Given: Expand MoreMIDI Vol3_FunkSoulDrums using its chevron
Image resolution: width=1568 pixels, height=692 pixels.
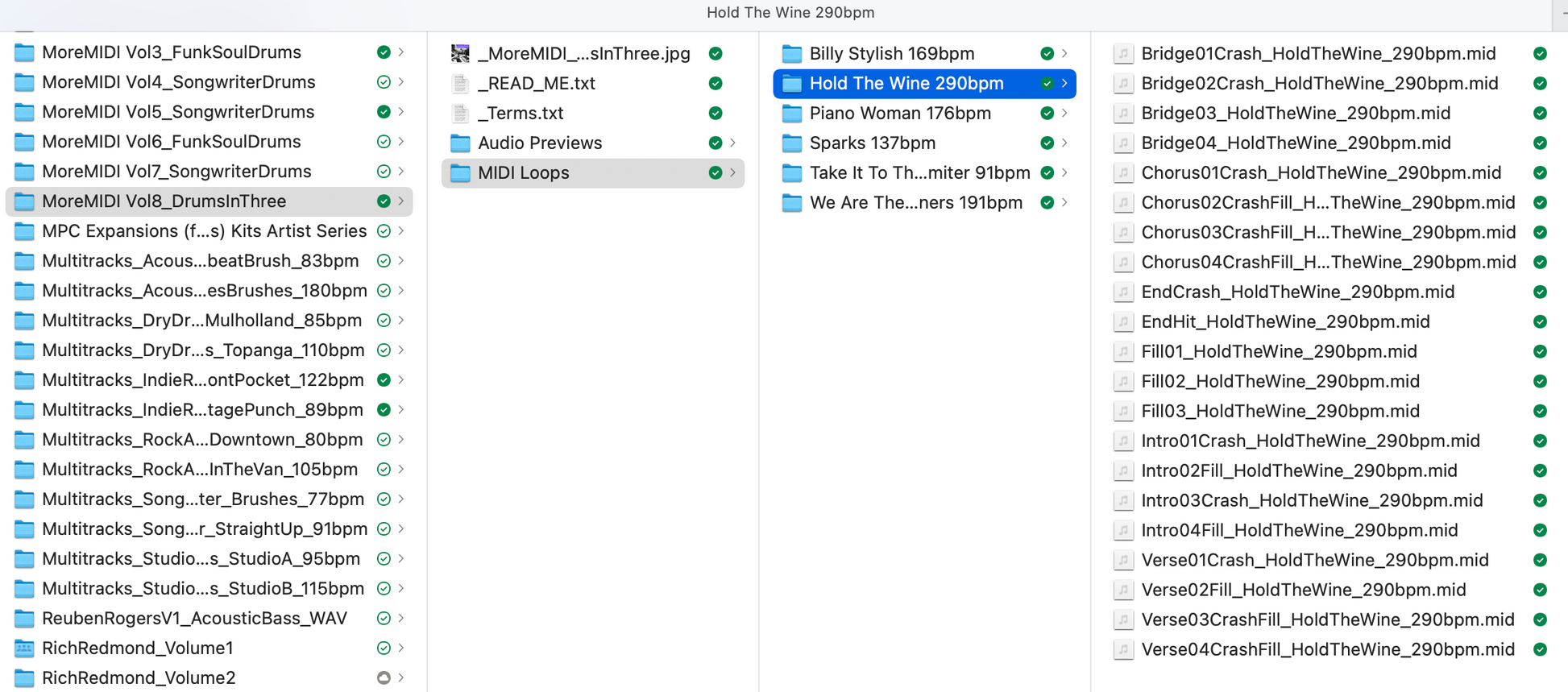Looking at the screenshot, I should (x=401, y=52).
